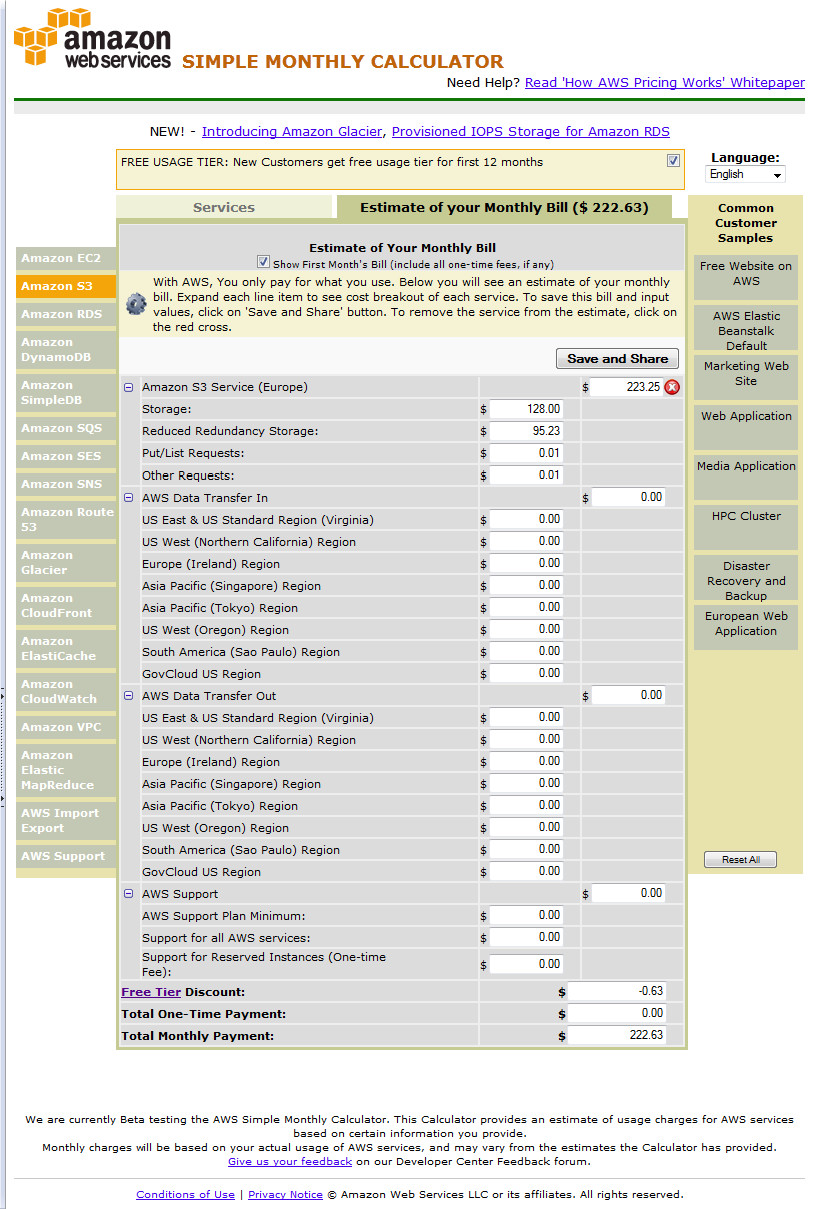Click the gear icon beside the bill description
This screenshot has height=1209, width=813.
coord(136,304)
